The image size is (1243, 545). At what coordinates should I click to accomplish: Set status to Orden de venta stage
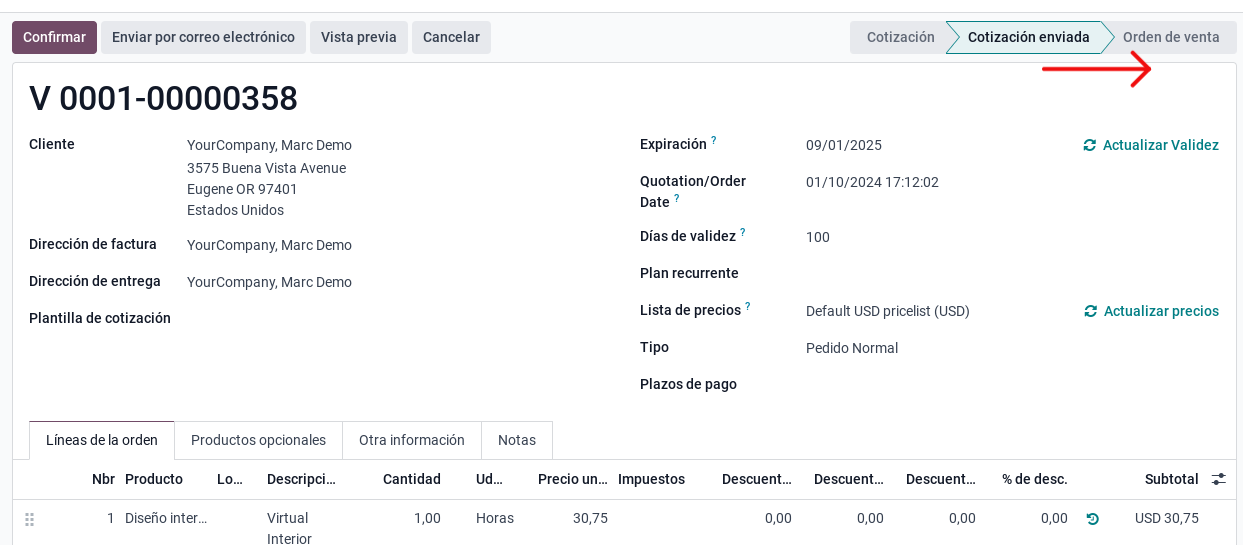tap(1171, 37)
